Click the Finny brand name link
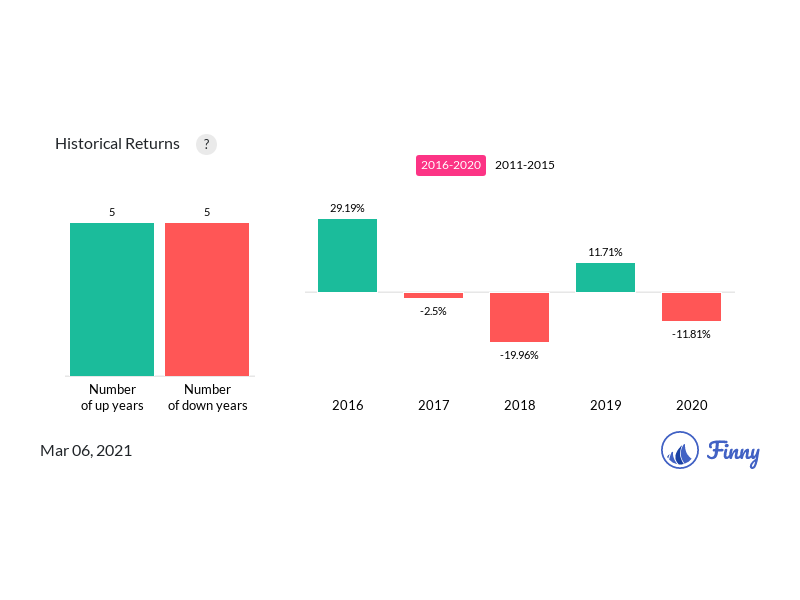This screenshot has width=800, height=600. pos(733,452)
